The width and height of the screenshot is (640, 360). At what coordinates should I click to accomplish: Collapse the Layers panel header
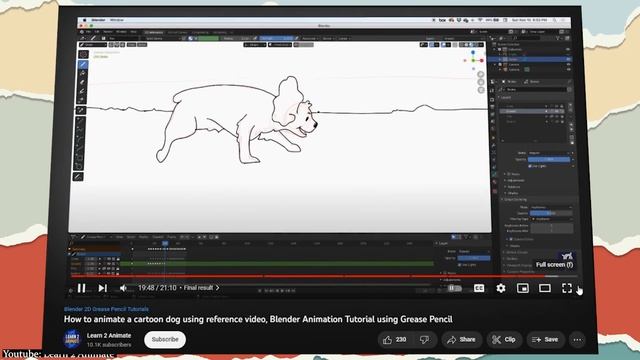coord(506,98)
